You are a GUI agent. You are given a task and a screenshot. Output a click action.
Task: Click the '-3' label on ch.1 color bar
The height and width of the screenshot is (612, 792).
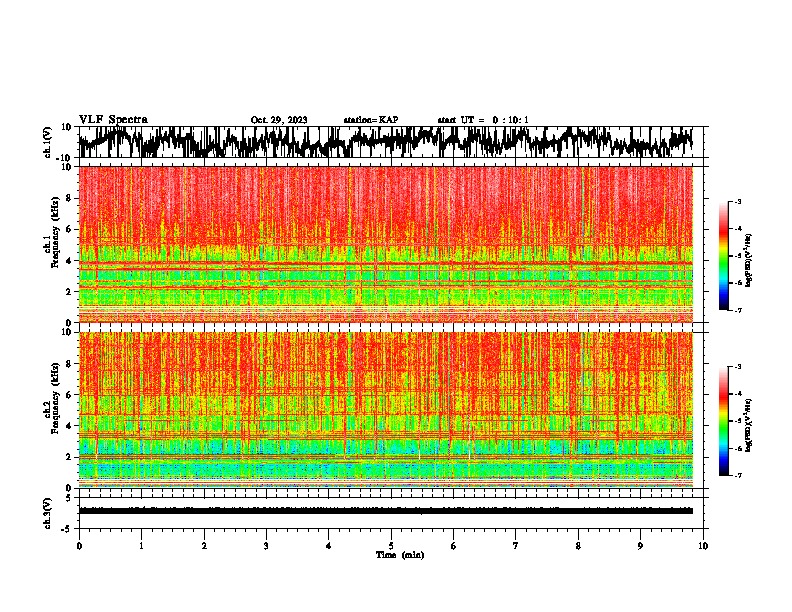click(x=737, y=201)
